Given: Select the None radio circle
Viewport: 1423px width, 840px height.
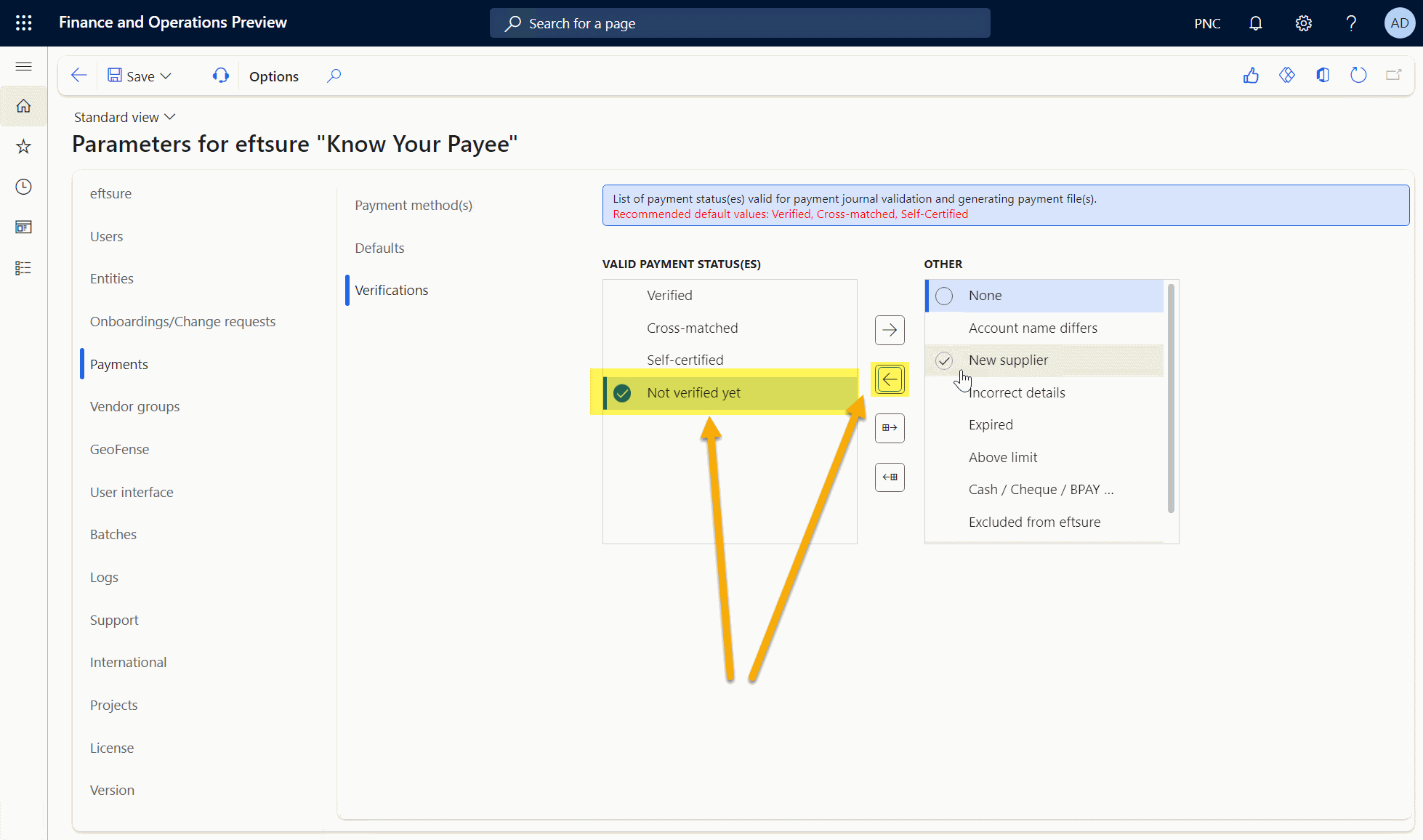Looking at the screenshot, I should click(x=944, y=296).
